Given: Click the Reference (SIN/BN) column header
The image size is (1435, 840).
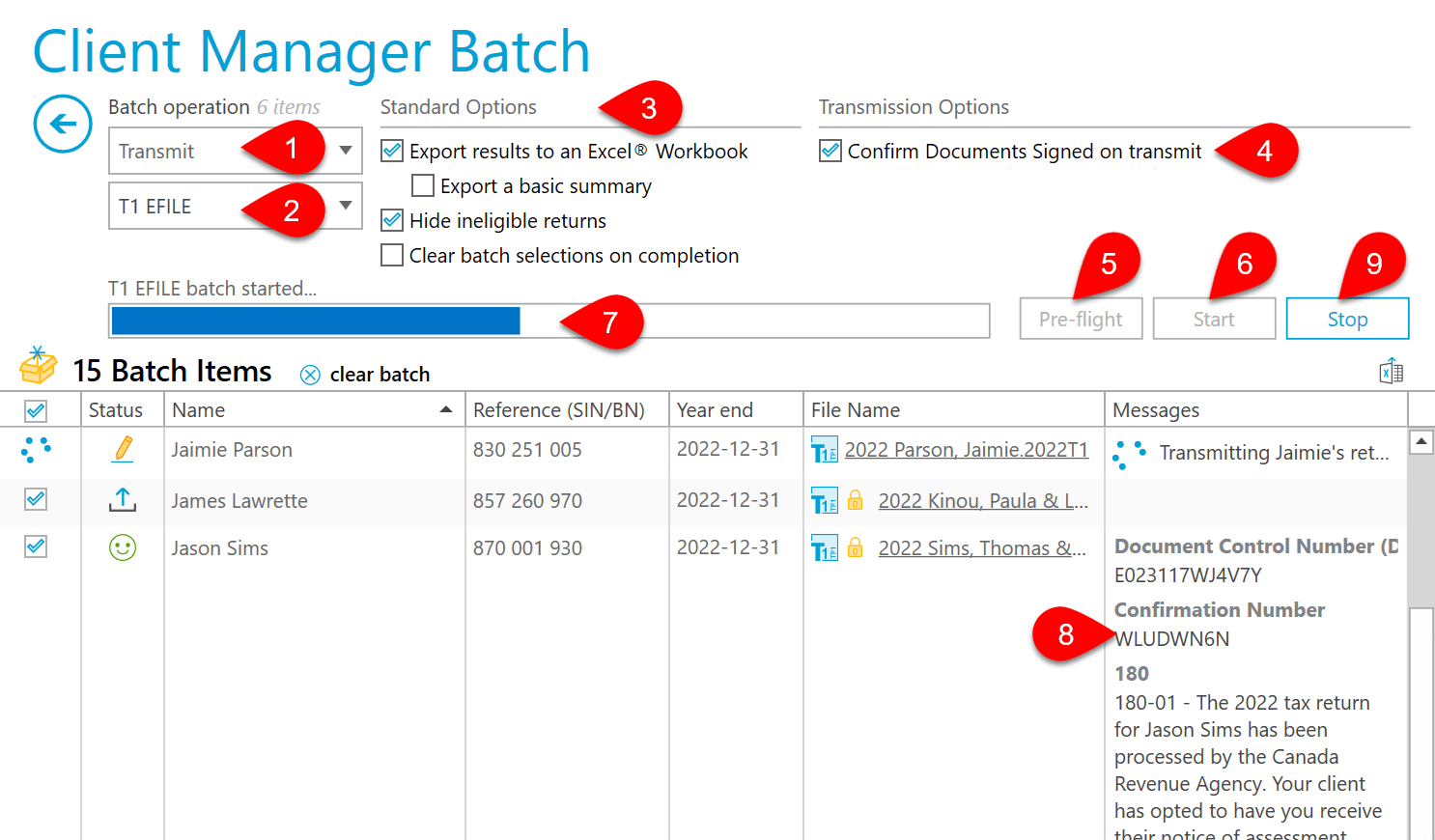Looking at the screenshot, I should (567, 409).
